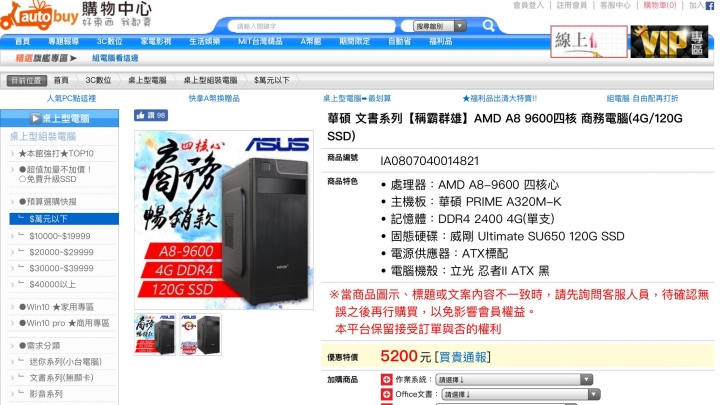
Task: Open the 購物車 cart link
Action: tap(659, 6)
